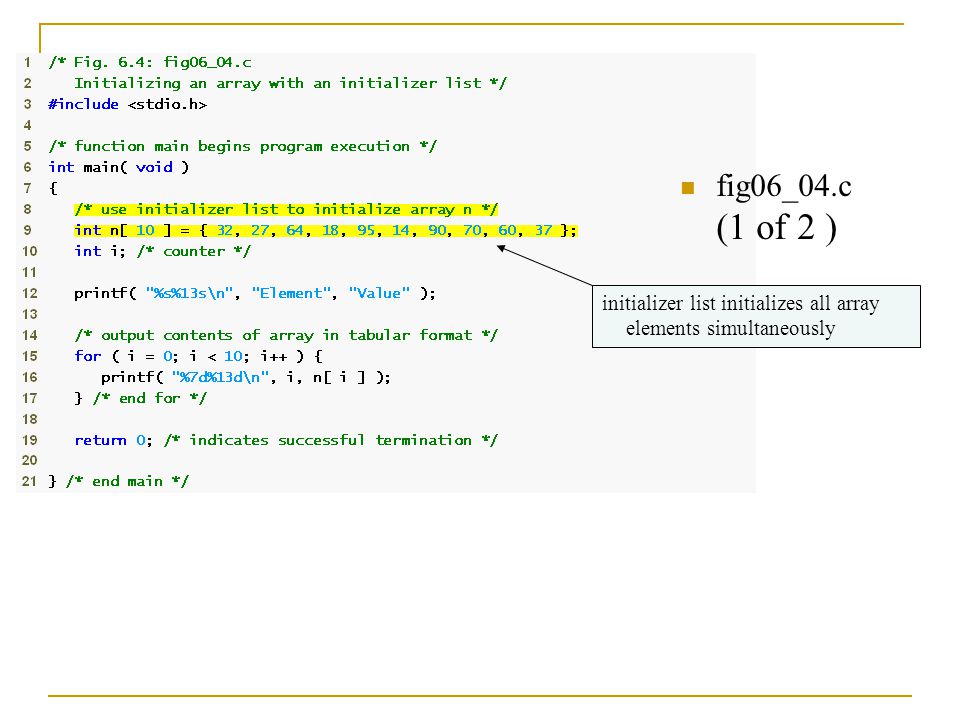Click 'int n[ 10 ]' declaration on line 9
The height and width of the screenshot is (720, 960).
(x=122, y=230)
